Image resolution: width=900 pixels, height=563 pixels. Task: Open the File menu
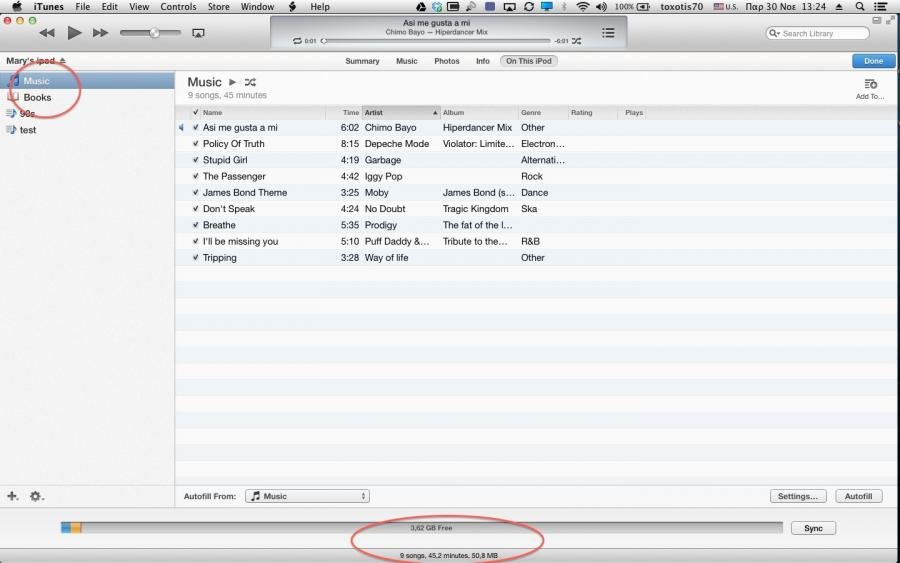(x=83, y=7)
